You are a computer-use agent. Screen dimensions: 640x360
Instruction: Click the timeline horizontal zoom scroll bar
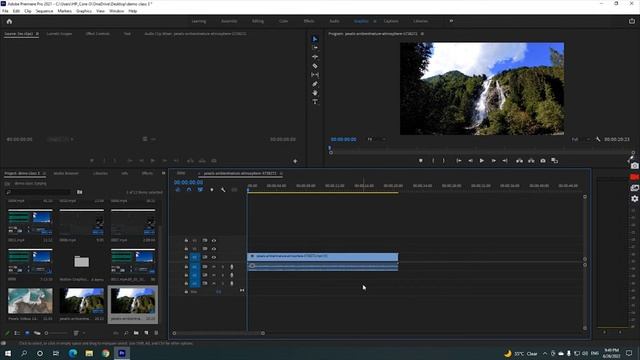click(218, 333)
